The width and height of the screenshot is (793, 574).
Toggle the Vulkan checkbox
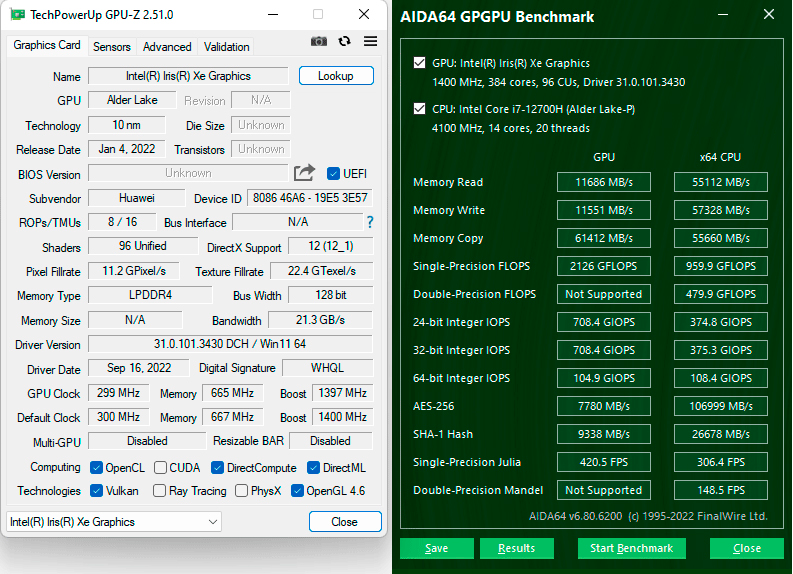point(97,491)
